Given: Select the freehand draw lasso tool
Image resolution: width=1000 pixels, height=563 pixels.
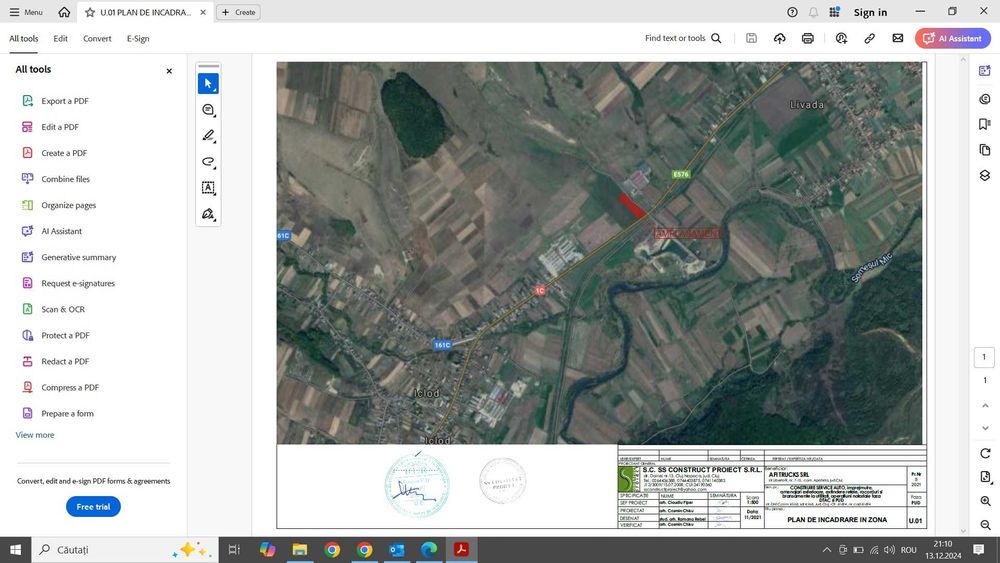Looking at the screenshot, I should pyautogui.click(x=208, y=162).
